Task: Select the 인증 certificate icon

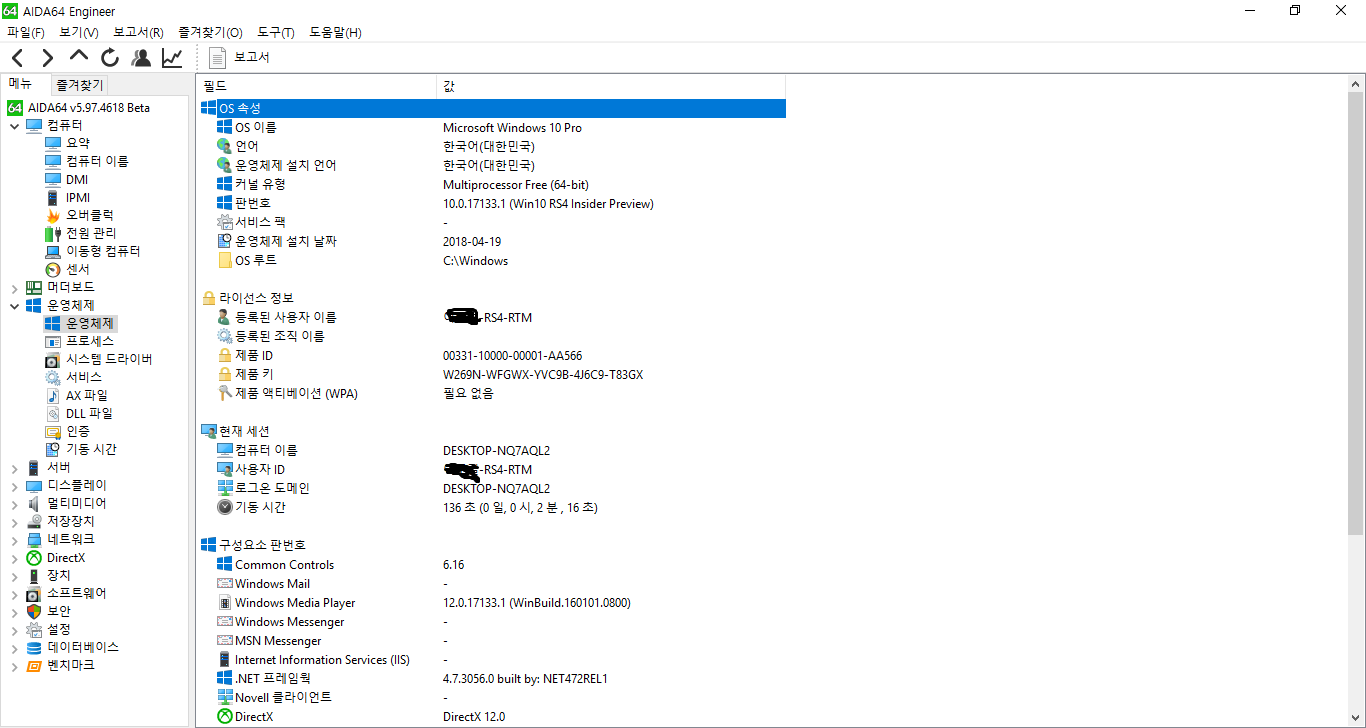Action: (x=53, y=431)
